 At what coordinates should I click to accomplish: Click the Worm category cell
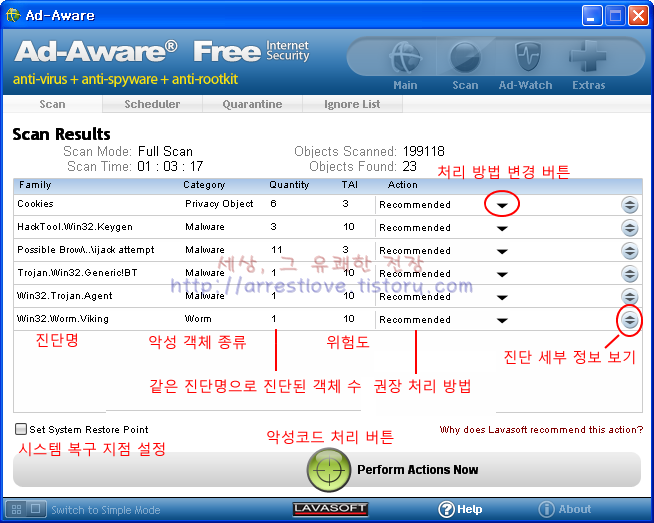pyautogui.click(x=198, y=319)
